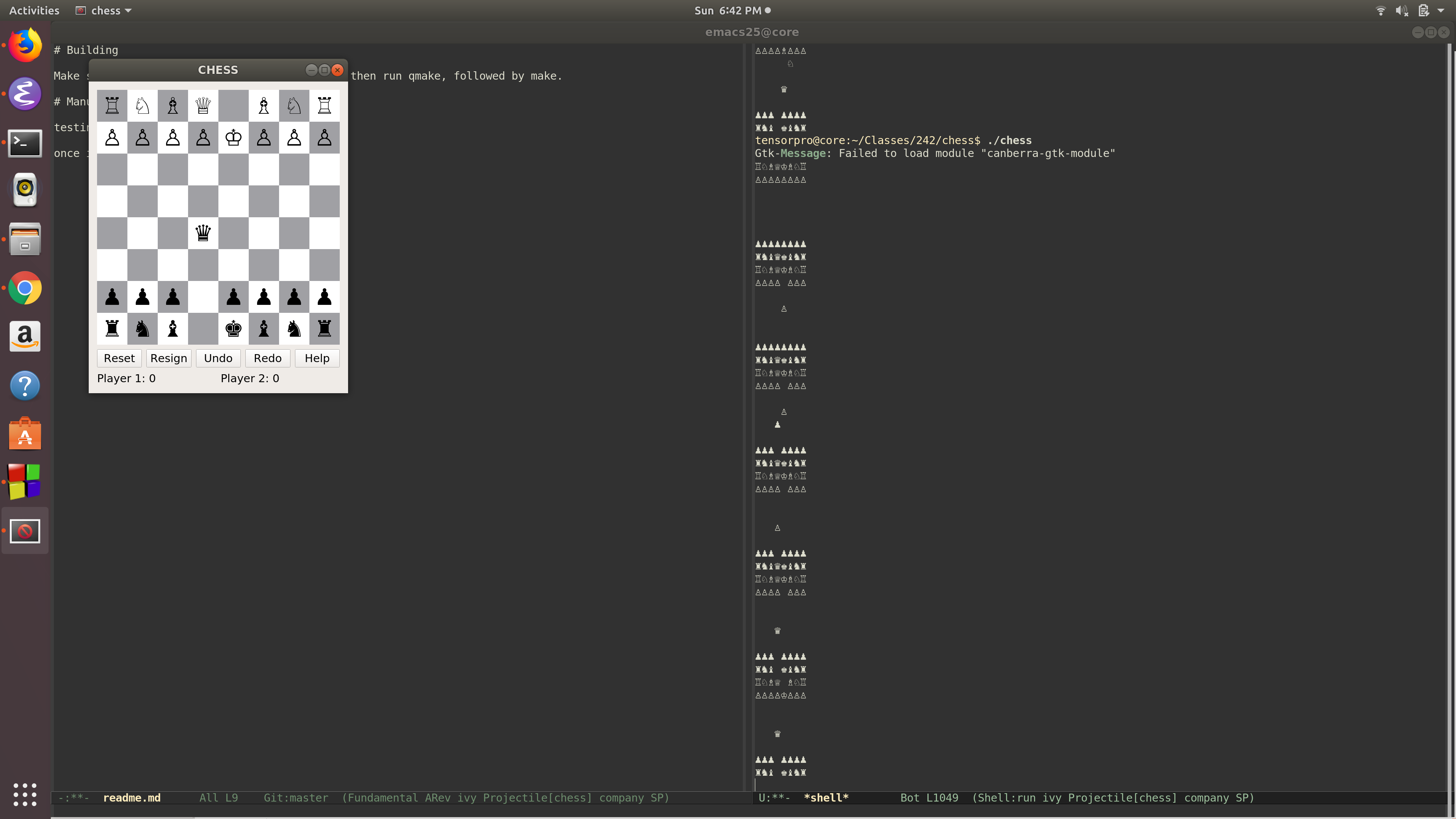Screen dimensions: 1456x819
Task: Click the readme.md buffer name in mode line
Action: [x=132, y=797]
